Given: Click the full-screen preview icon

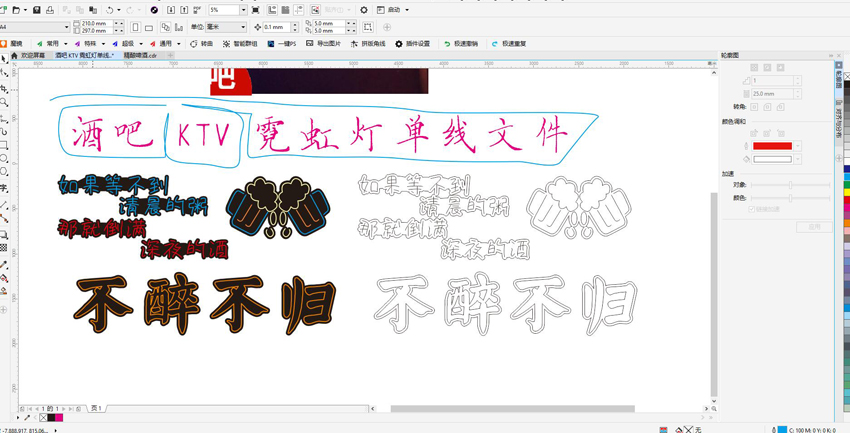Looking at the screenshot, I should click(x=255, y=10).
